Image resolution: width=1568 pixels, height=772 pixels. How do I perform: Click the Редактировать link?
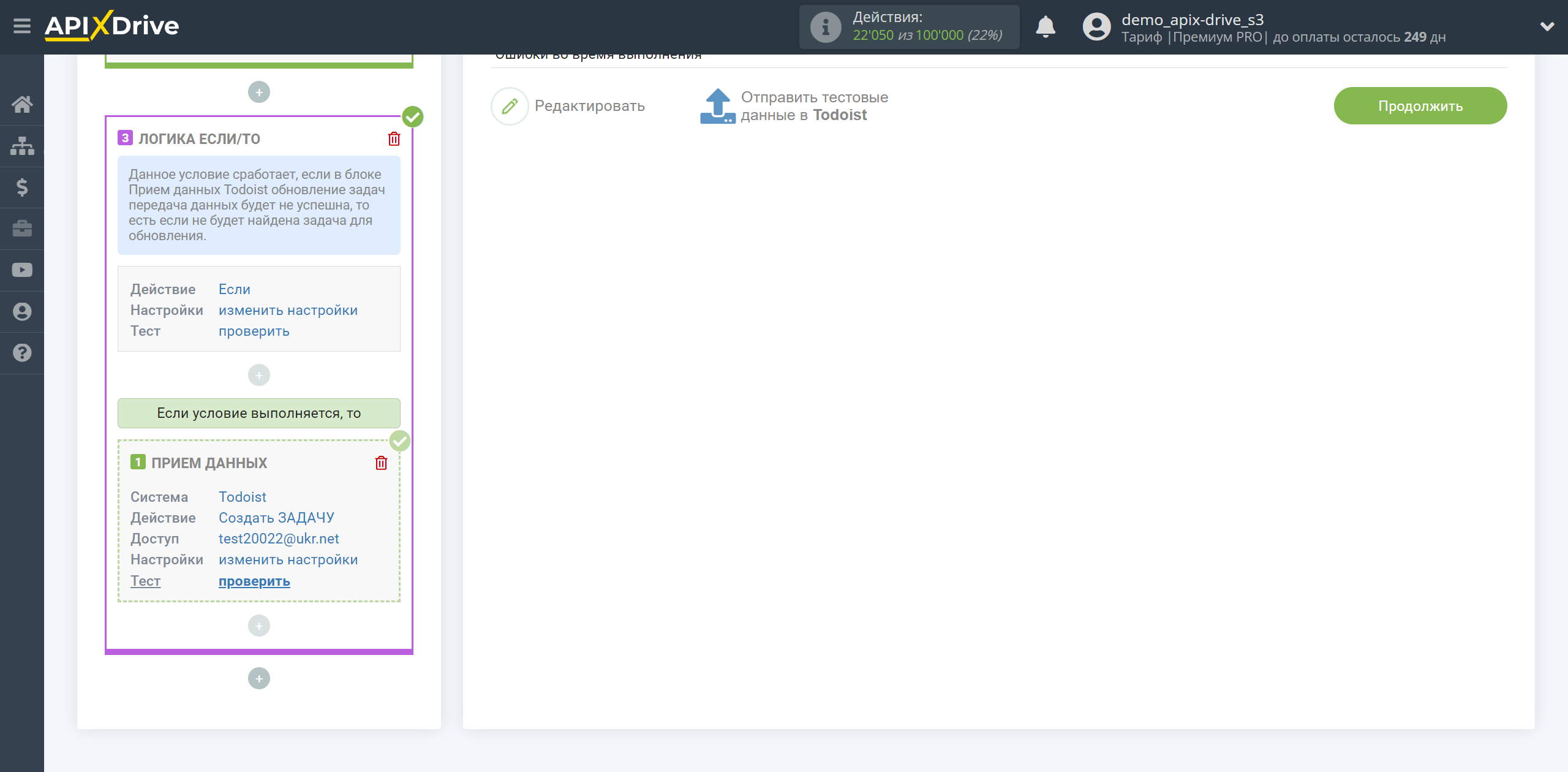(589, 106)
